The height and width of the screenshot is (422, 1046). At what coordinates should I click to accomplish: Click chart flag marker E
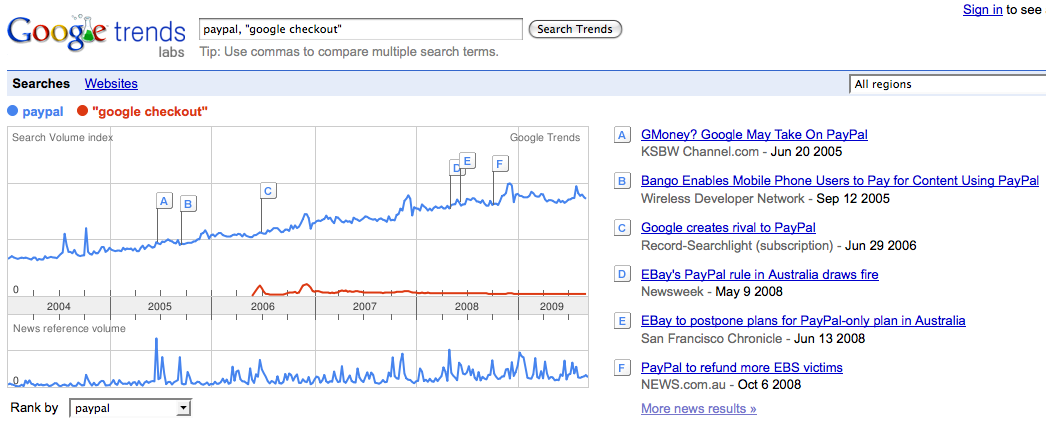pyautogui.click(x=467, y=160)
